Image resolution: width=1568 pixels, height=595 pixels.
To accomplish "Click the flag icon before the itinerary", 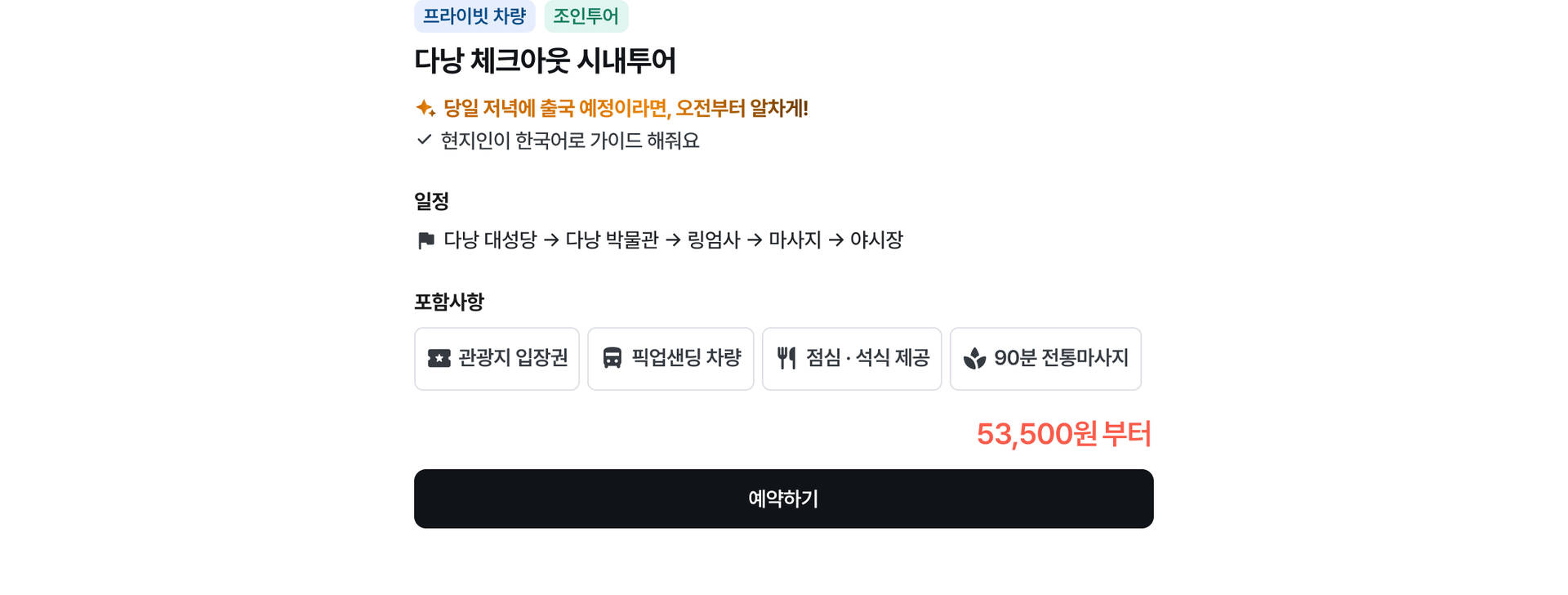I will [x=425, y=240].
